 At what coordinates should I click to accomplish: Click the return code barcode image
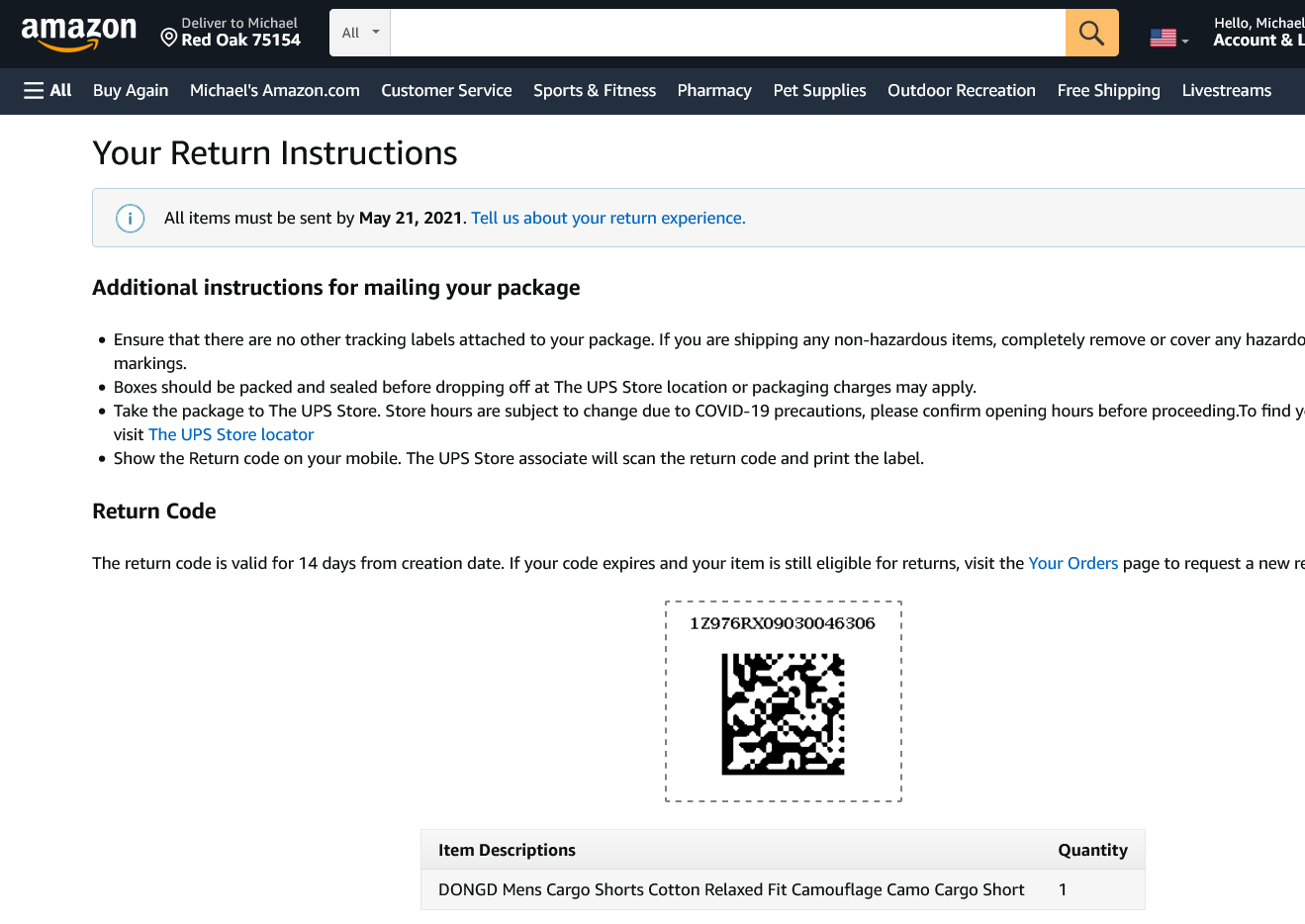click(x=783, y=713)
